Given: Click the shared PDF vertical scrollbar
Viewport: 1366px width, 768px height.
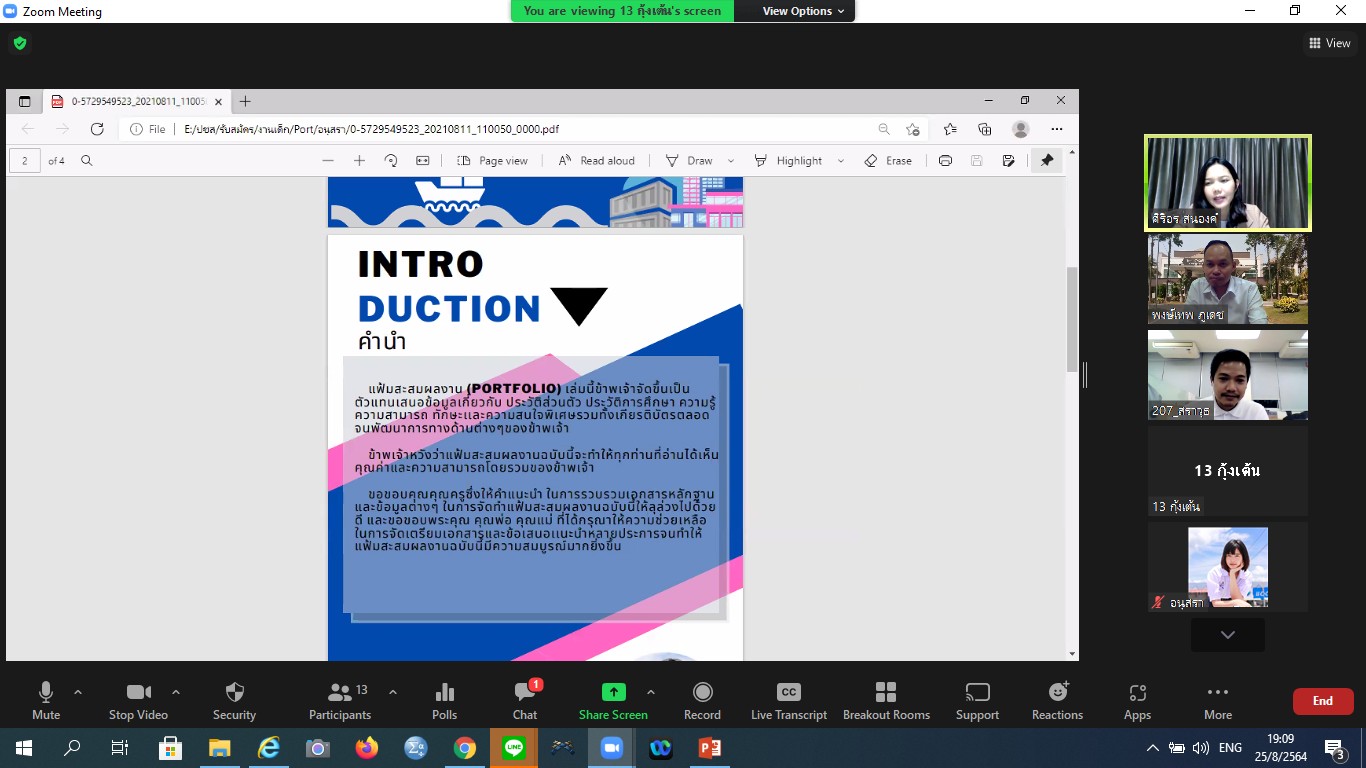Looking at the screenshot, I should coord(1072,320).
